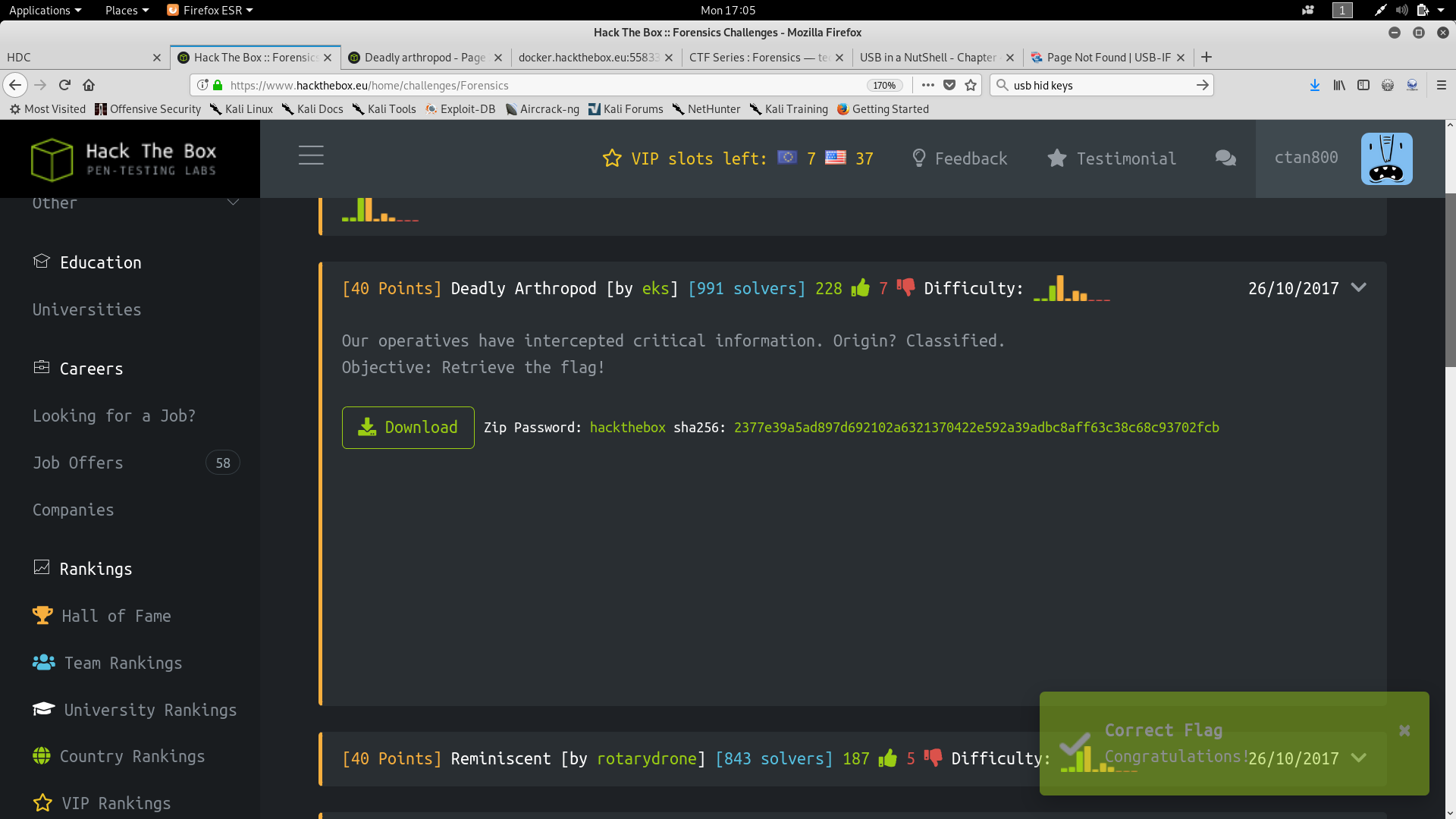
Task: Click the 170% zoom indicator
Action: (884, 85)
